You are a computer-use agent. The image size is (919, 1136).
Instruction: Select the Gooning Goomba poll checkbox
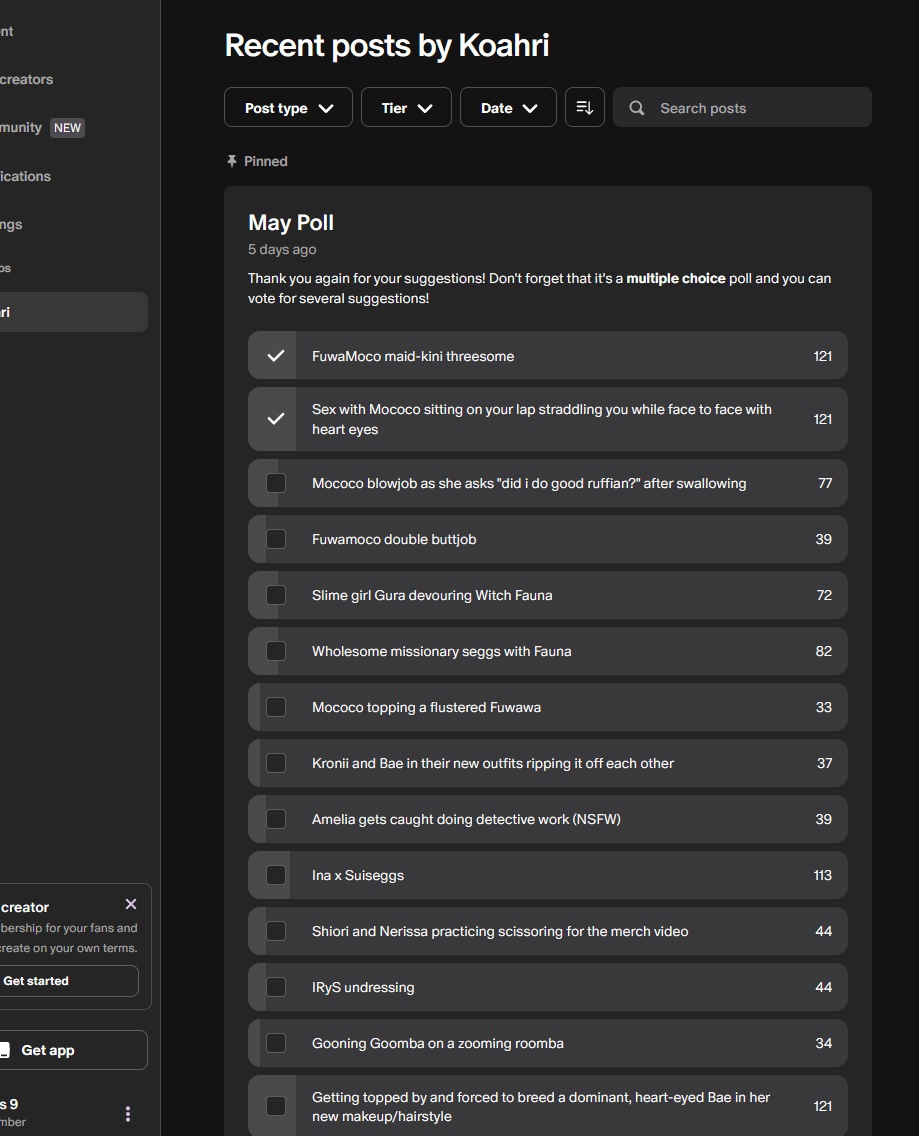pyautogui.click(x=276, y=1043)
